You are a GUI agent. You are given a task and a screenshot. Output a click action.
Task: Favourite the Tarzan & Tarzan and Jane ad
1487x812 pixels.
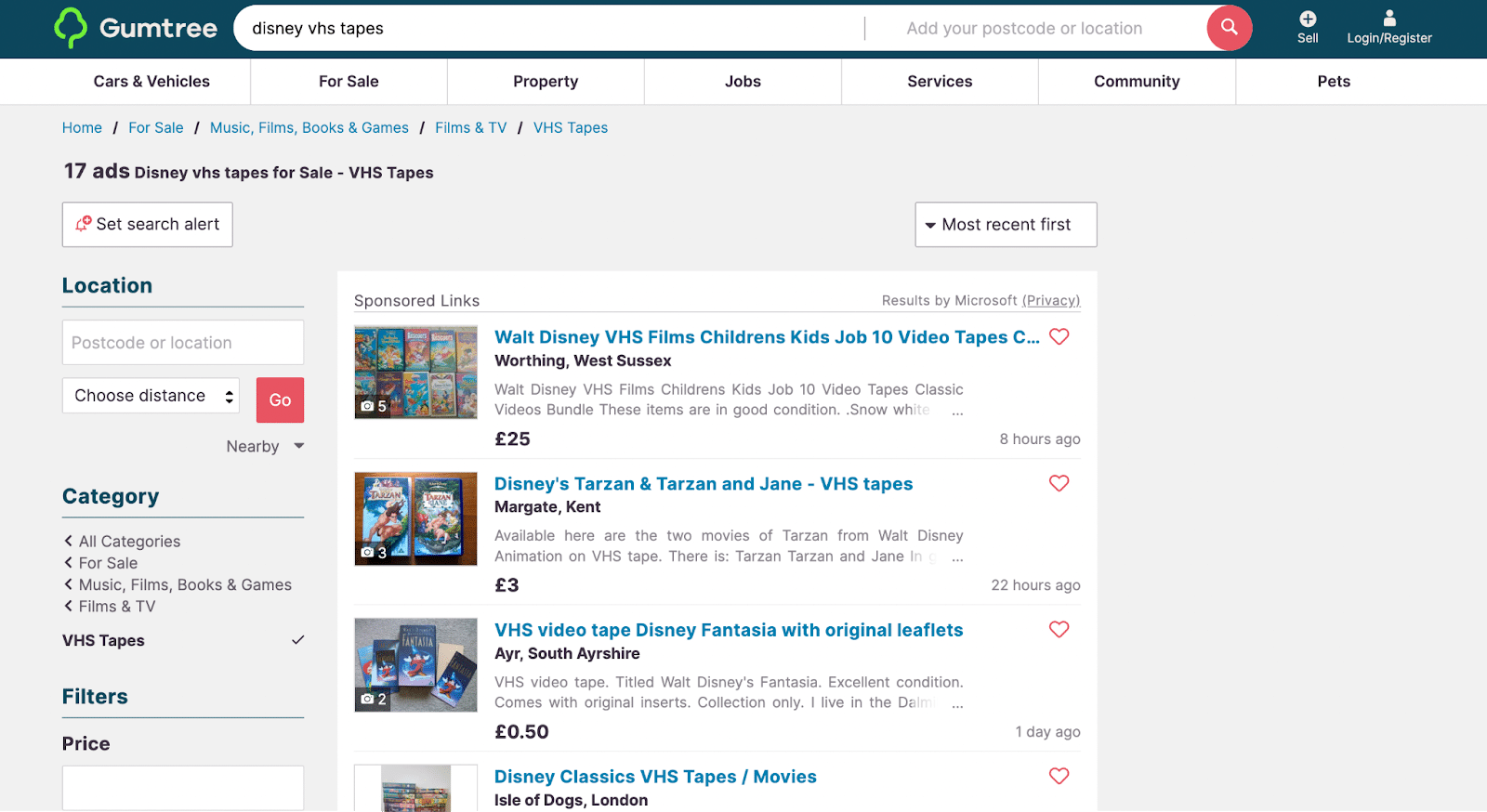[1059, 483]
